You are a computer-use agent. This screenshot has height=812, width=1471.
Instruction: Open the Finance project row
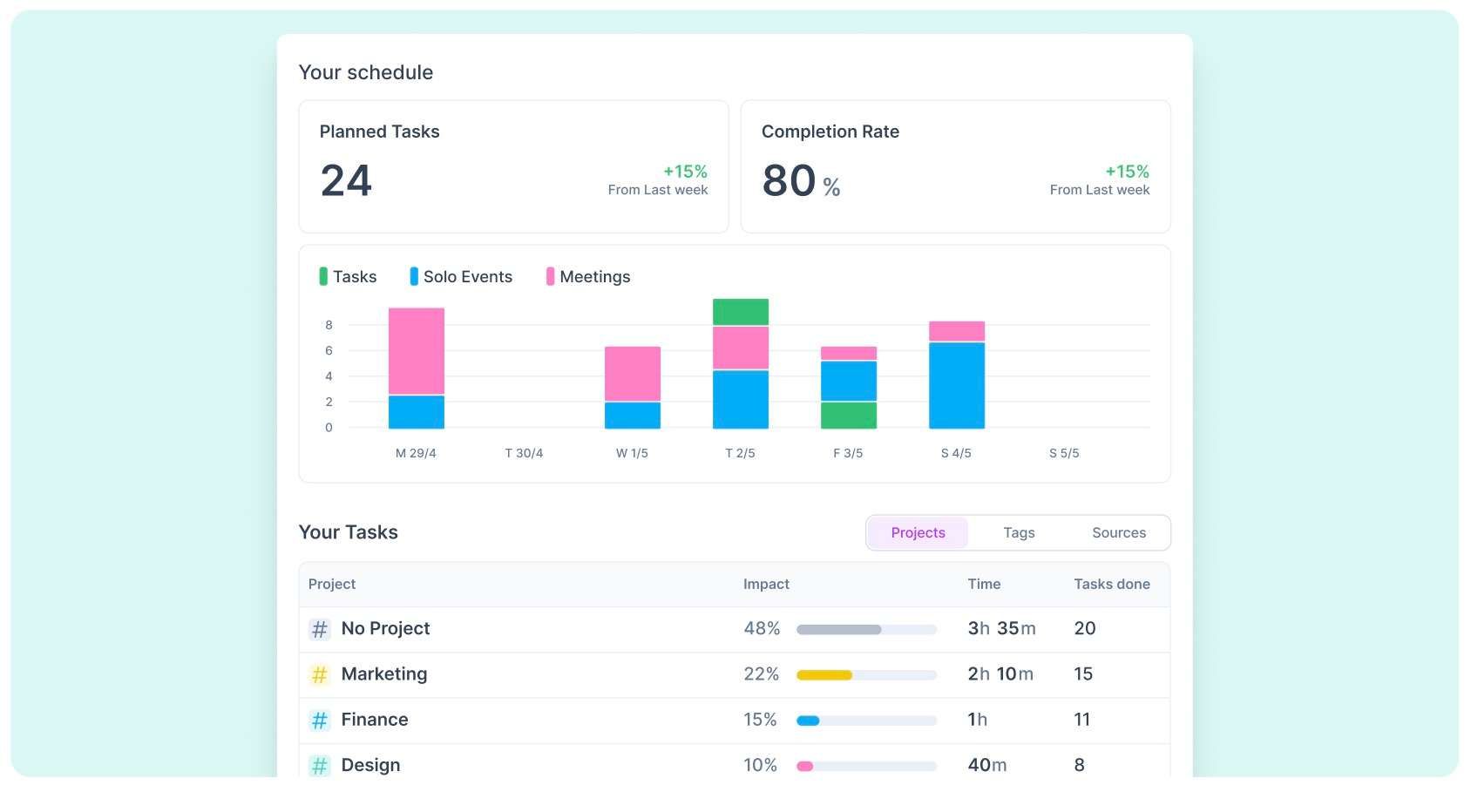tap(734, 720)
